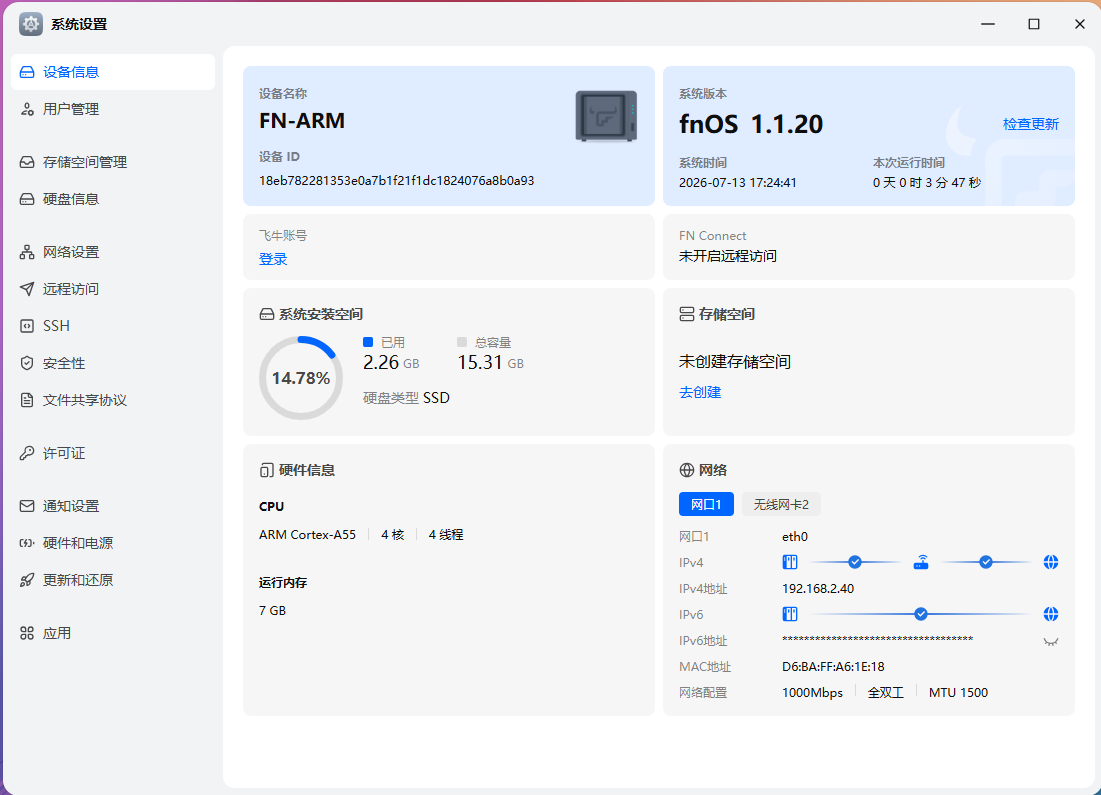Click the 硬件信息 chip icon

pos(267,471)
